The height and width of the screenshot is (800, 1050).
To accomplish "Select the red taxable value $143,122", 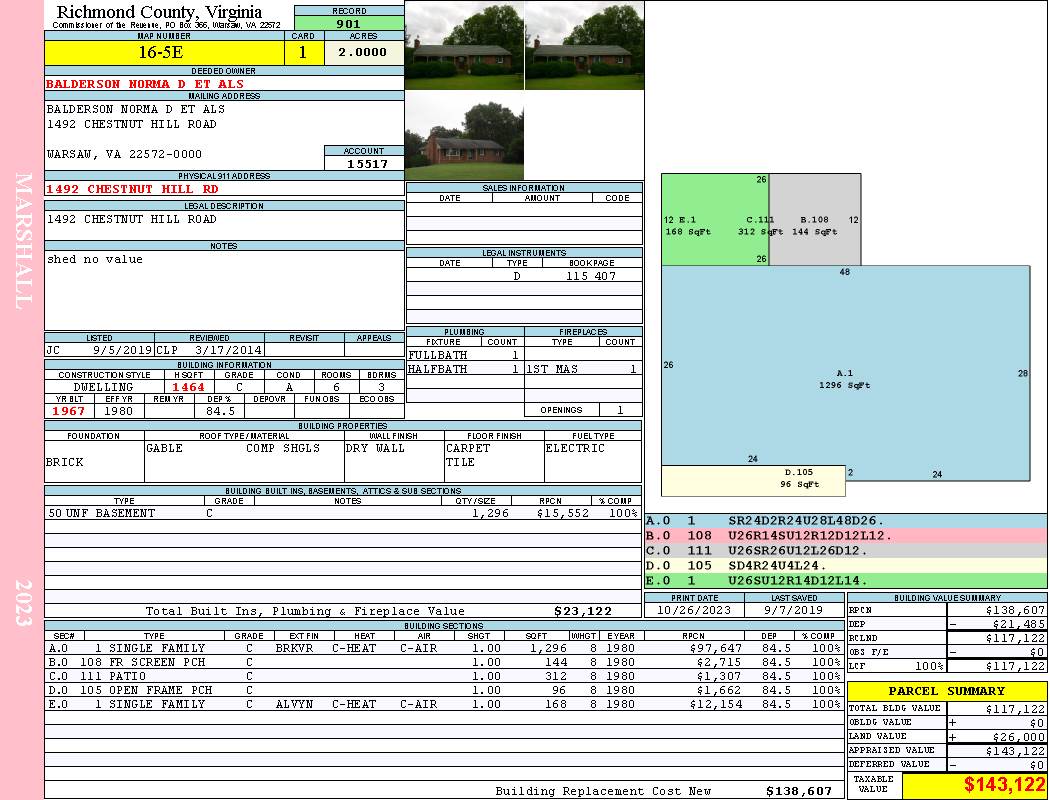I will pyautogui.click(x=975, y=785).
